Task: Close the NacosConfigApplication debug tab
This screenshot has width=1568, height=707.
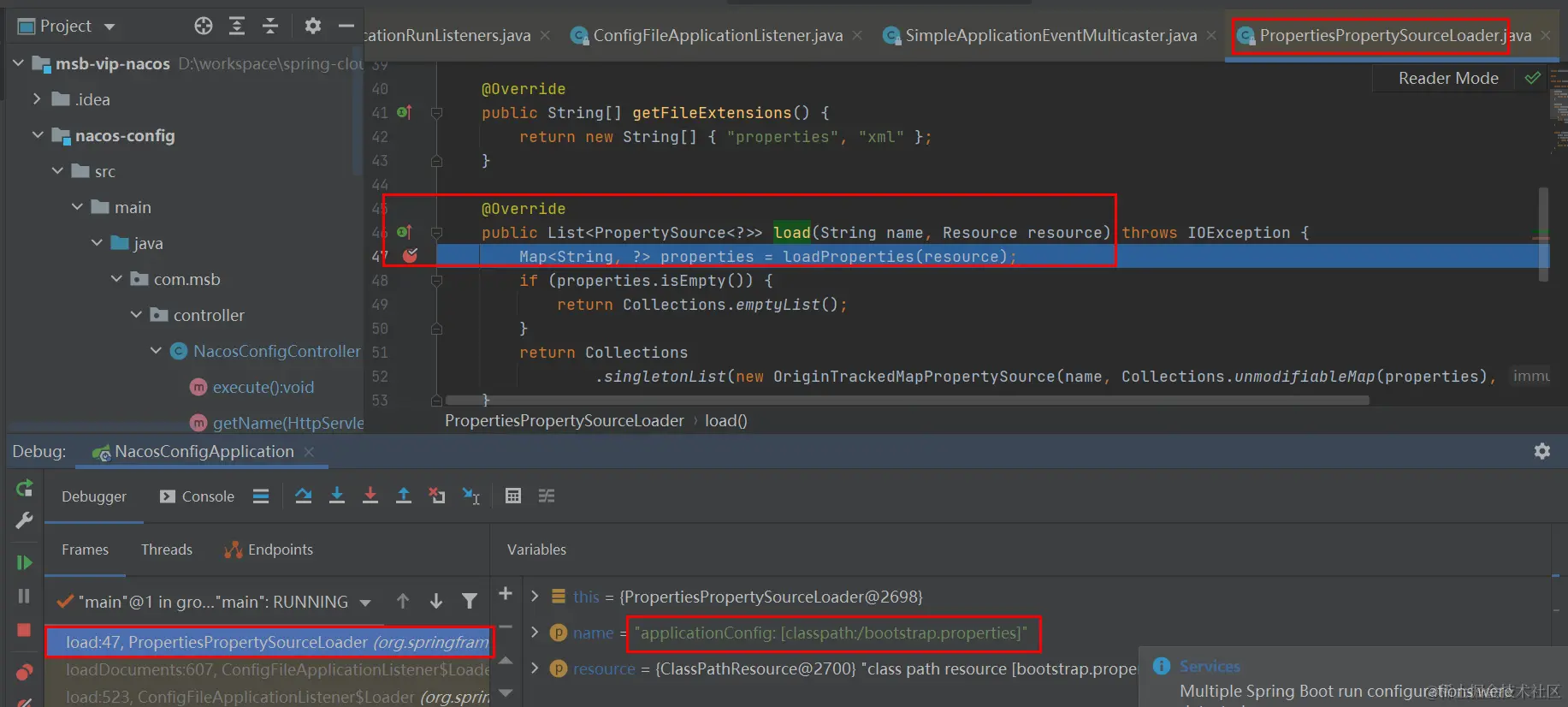Action: [x=309, y=452]
